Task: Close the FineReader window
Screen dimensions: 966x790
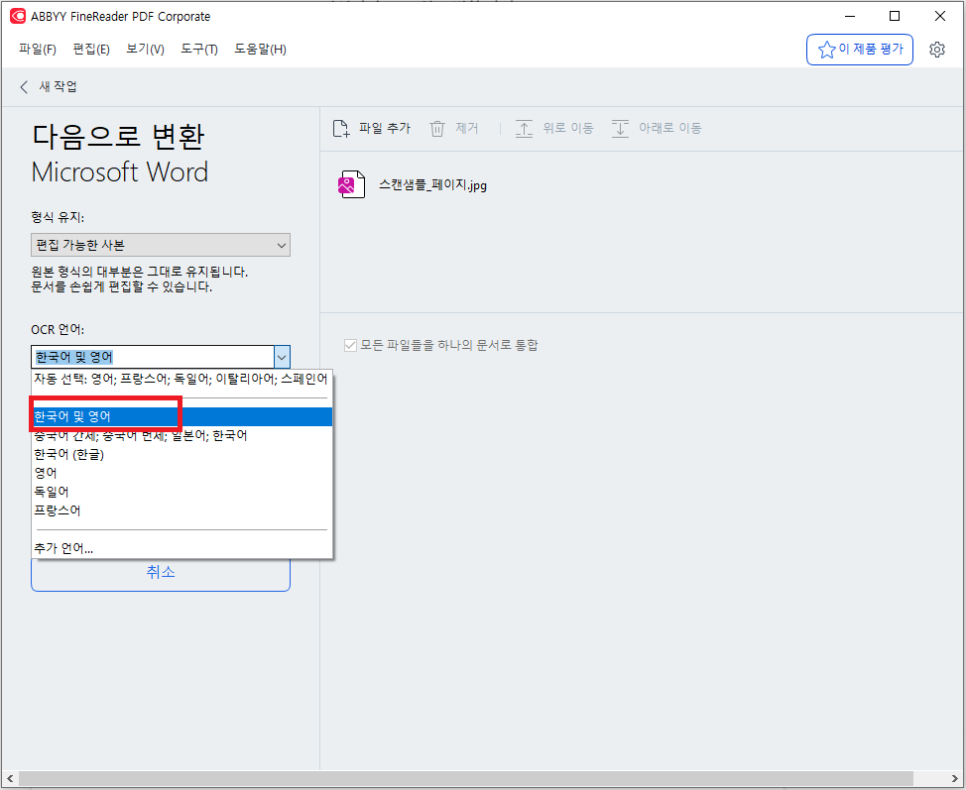Action: (x=940, y=16)
